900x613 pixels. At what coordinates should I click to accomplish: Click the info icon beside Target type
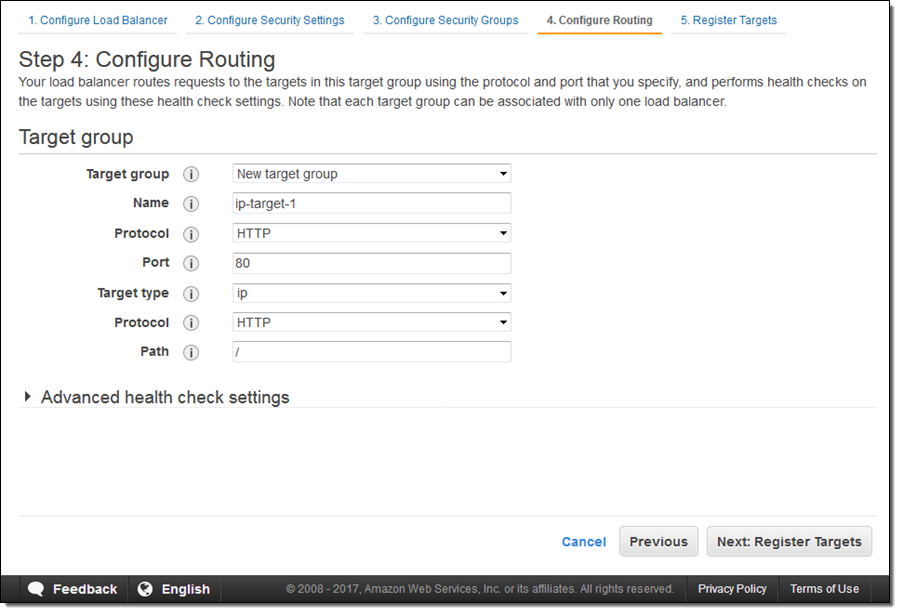[191, 294]
